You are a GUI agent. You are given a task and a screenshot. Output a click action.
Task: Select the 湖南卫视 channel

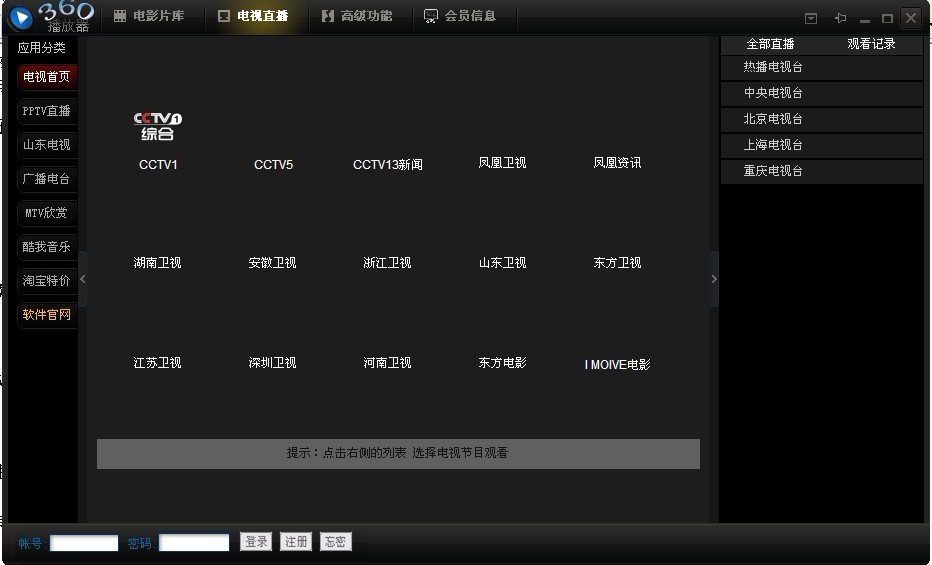(x=158, y=263)
